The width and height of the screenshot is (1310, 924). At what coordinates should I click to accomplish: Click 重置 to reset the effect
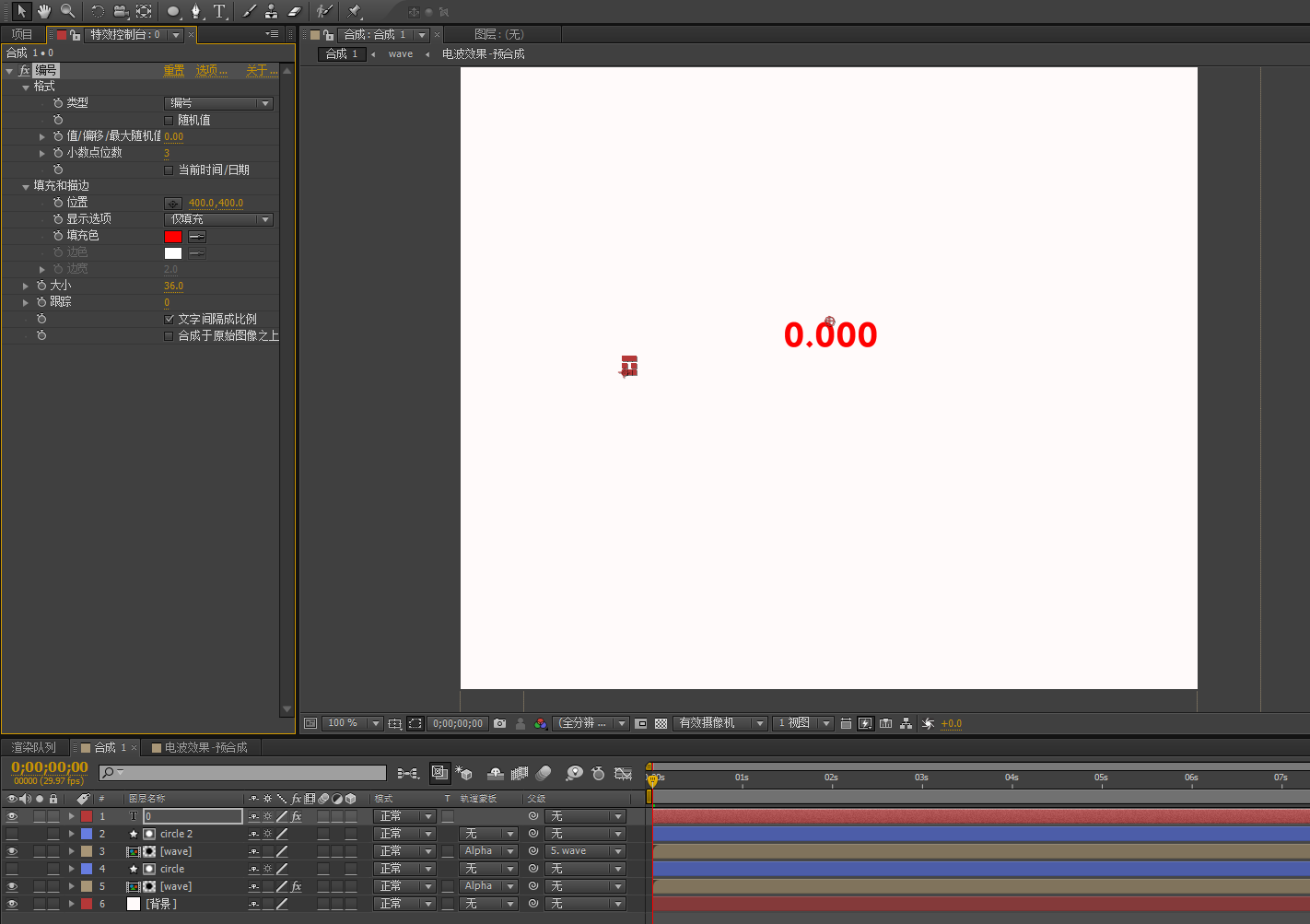[174, 70]
